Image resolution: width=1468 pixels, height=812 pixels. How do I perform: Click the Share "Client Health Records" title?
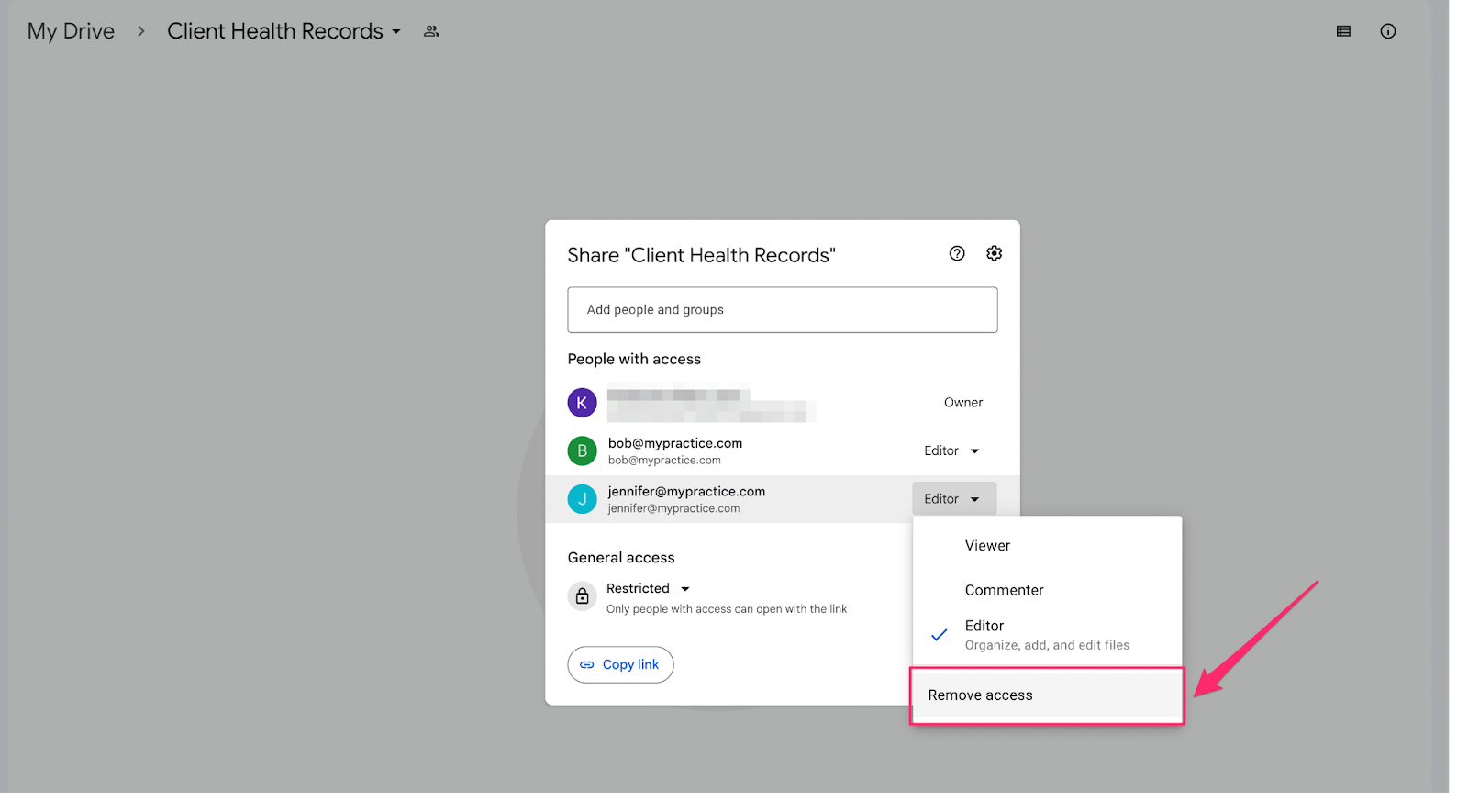click(x=701, y=255)
